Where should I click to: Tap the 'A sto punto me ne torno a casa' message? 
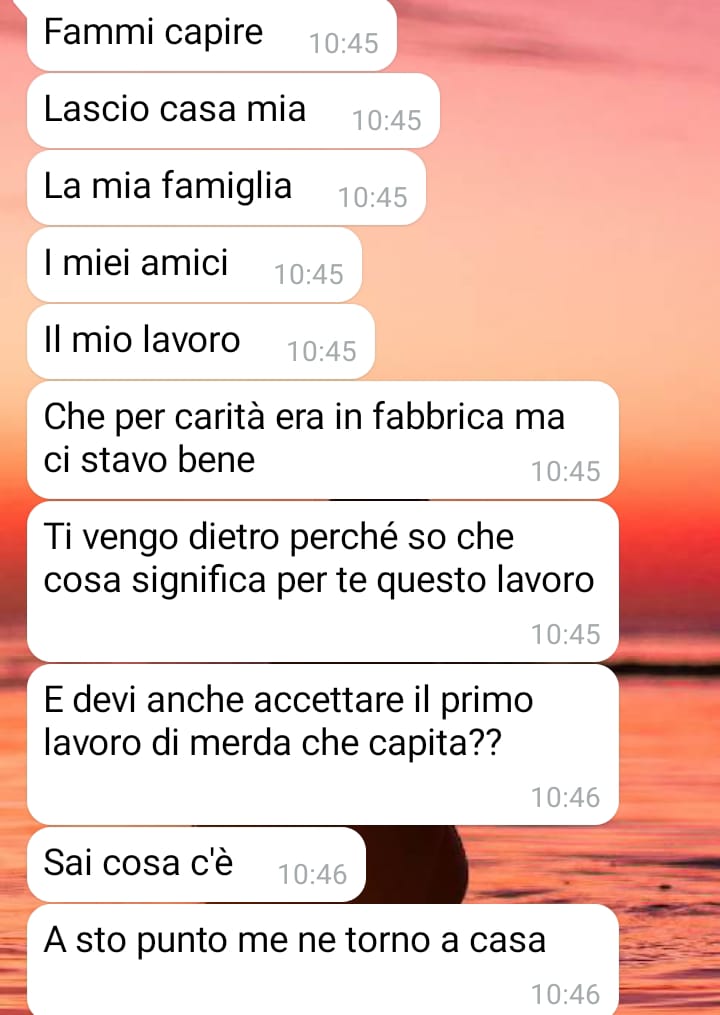[x=322, y=959]
